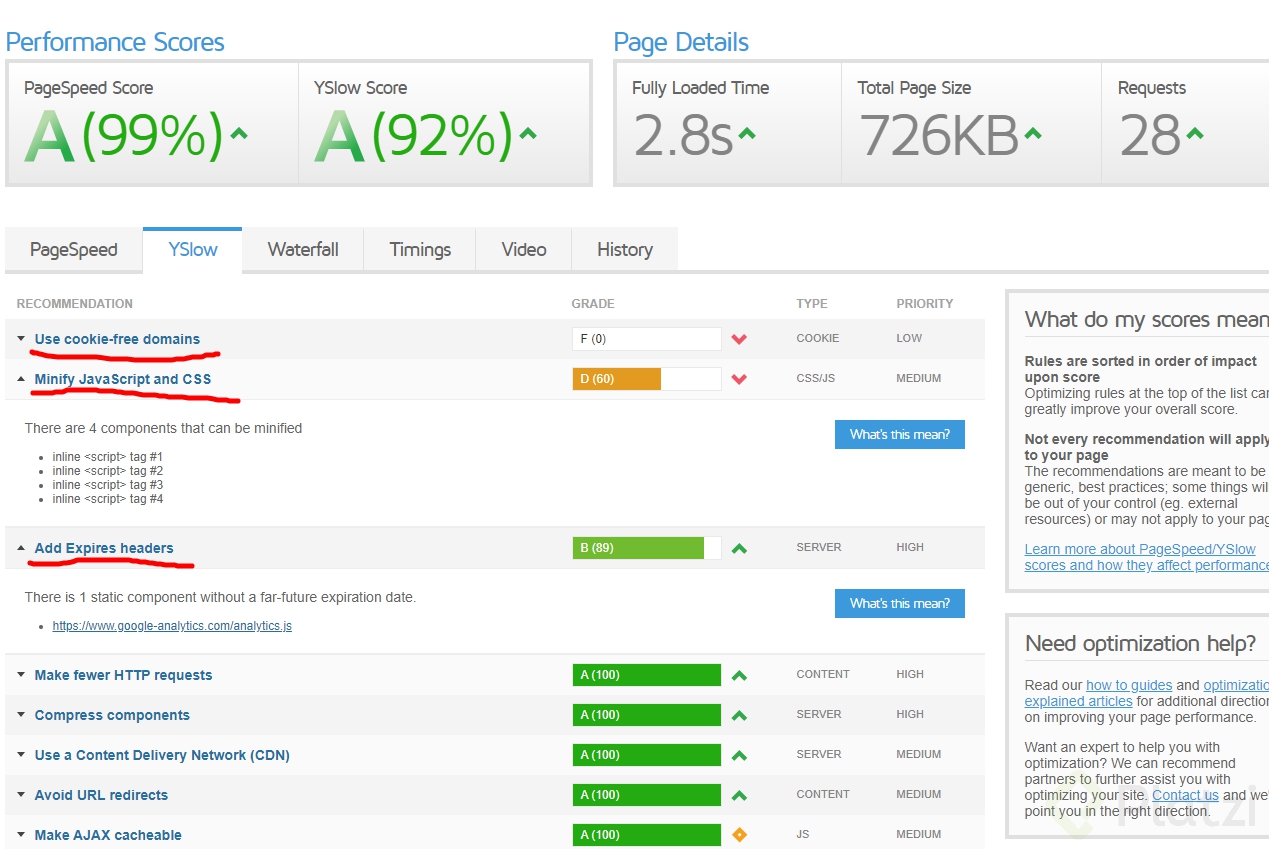Click A (100) bar for Make fewer HTTP requests
The width and height of the screenshot is (1269, 849).
[x=647, y=675]
